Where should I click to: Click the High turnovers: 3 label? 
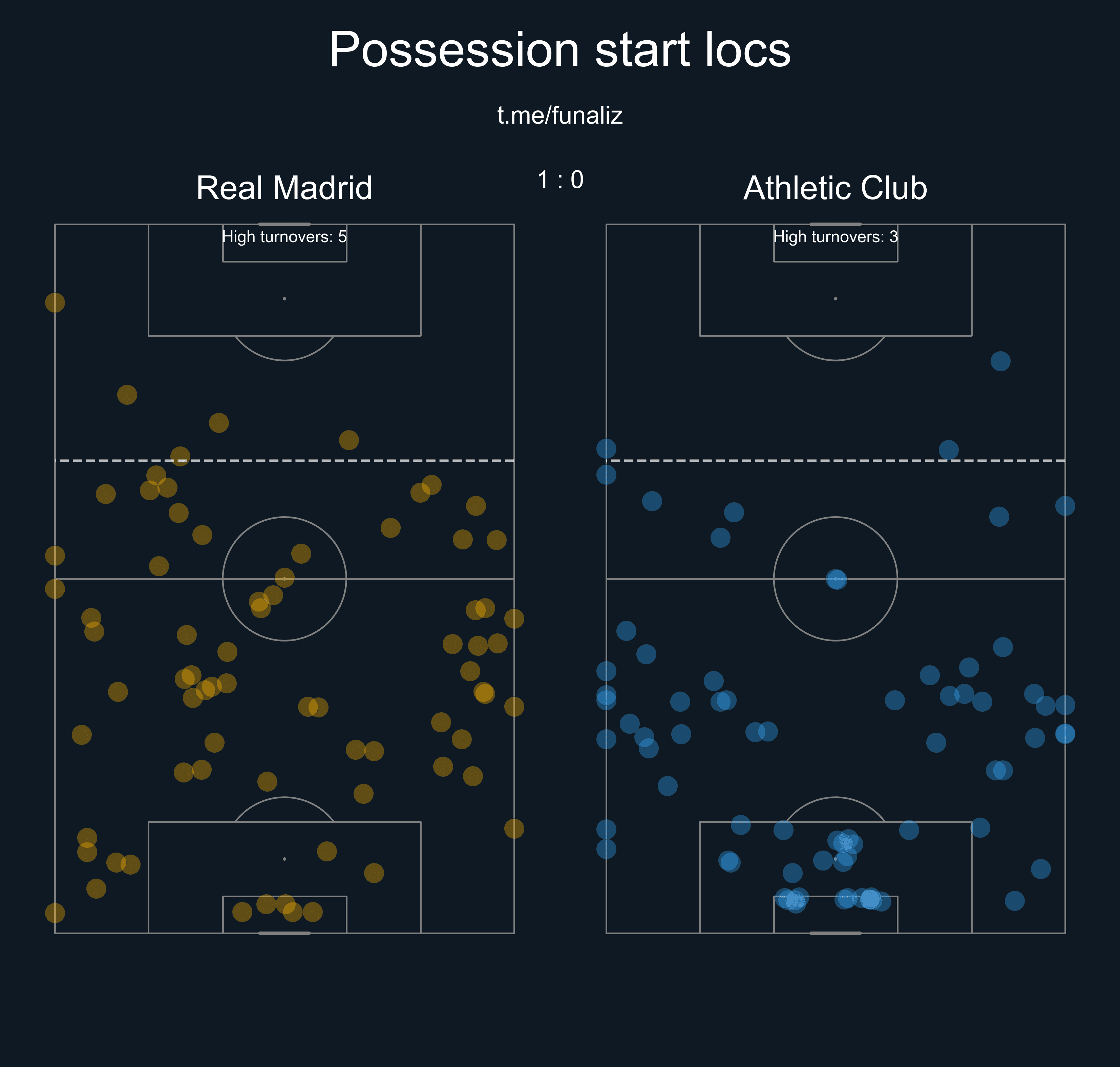pos(835,237)
